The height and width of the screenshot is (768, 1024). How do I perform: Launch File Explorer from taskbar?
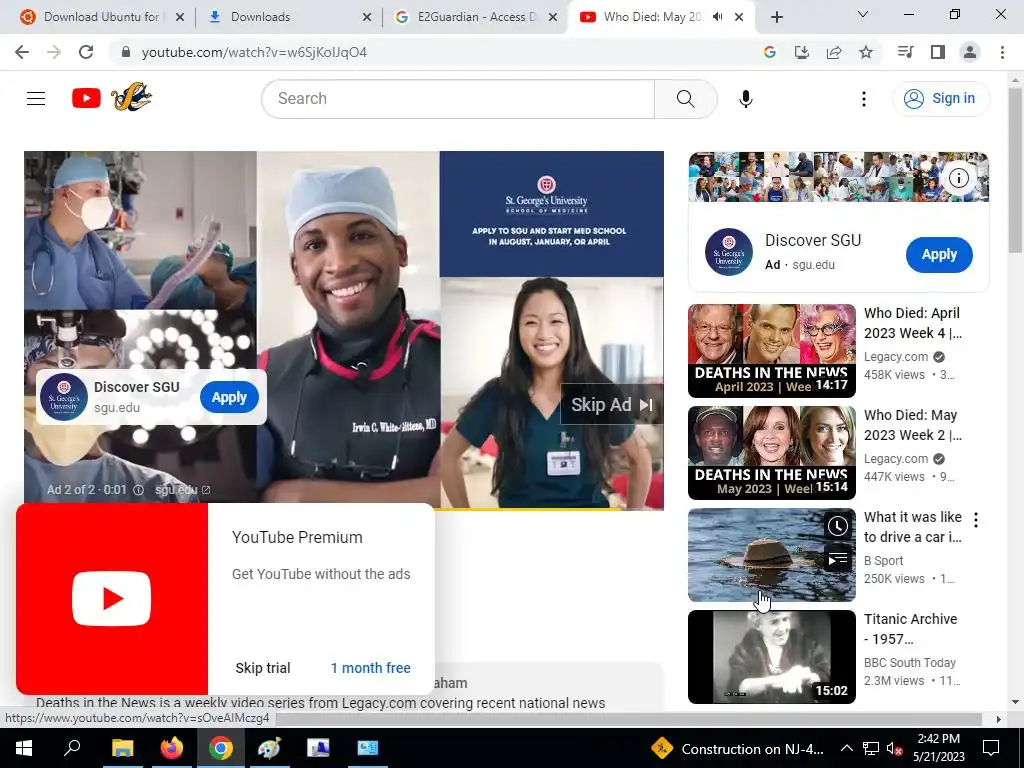click(x=122, y=748)
